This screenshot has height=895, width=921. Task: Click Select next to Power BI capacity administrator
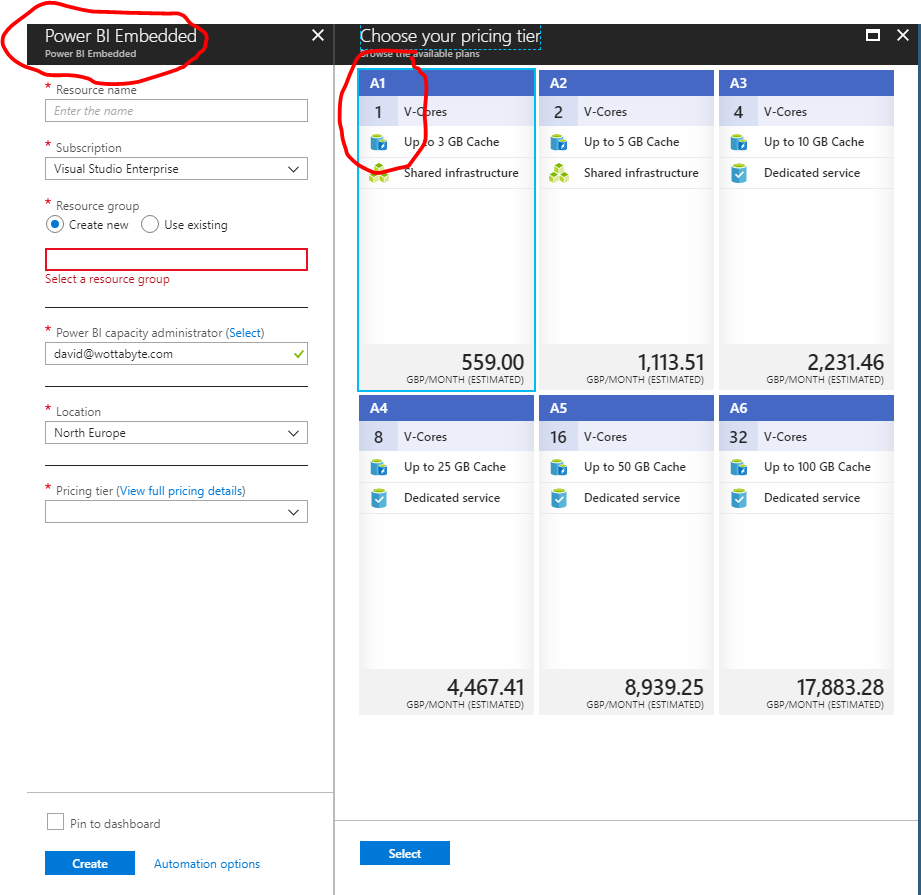[x=245, y=332]
